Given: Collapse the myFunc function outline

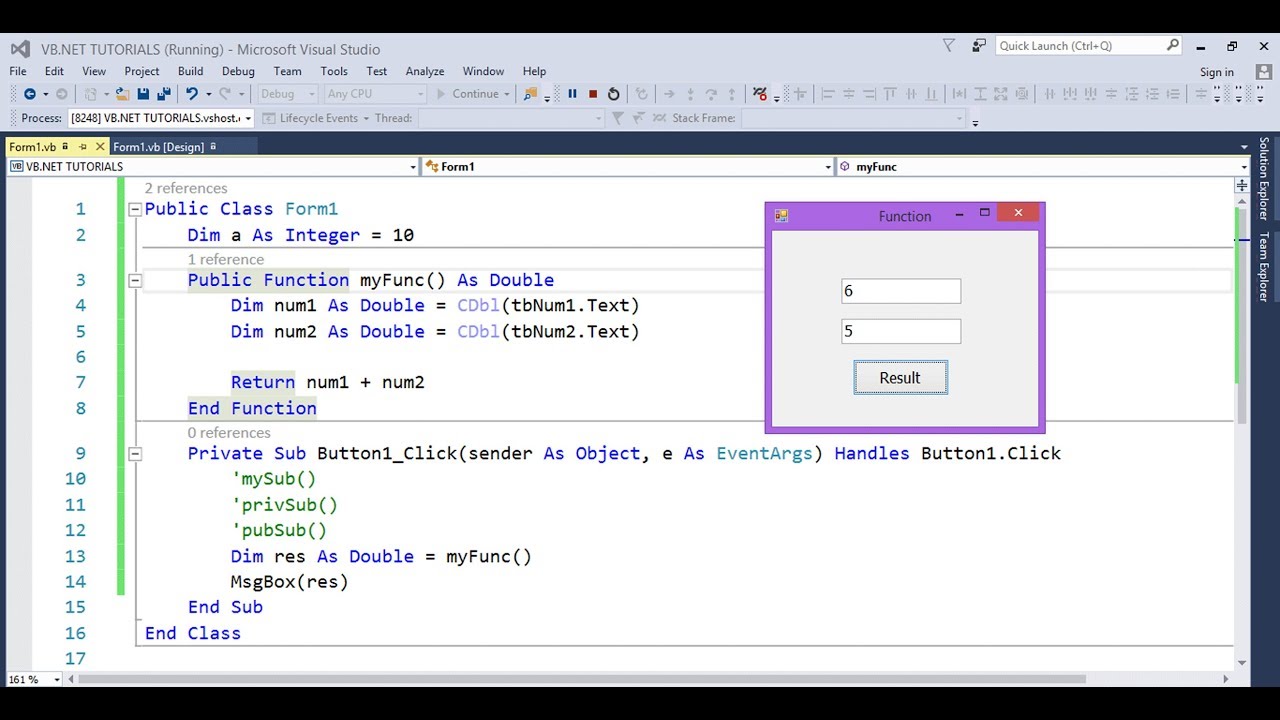Looking at the screenshot, I should 135,280.
